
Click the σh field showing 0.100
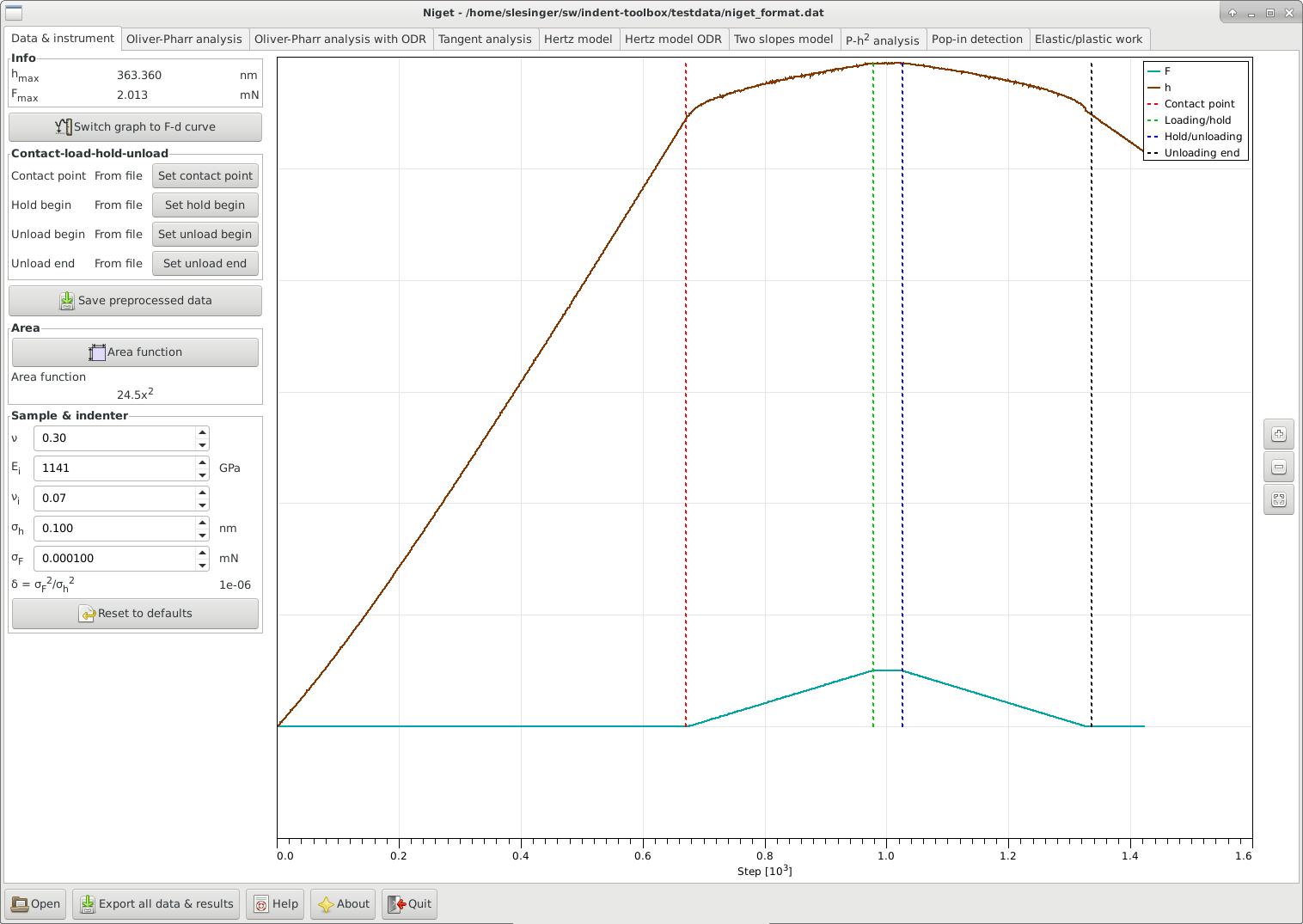(115, 529)
